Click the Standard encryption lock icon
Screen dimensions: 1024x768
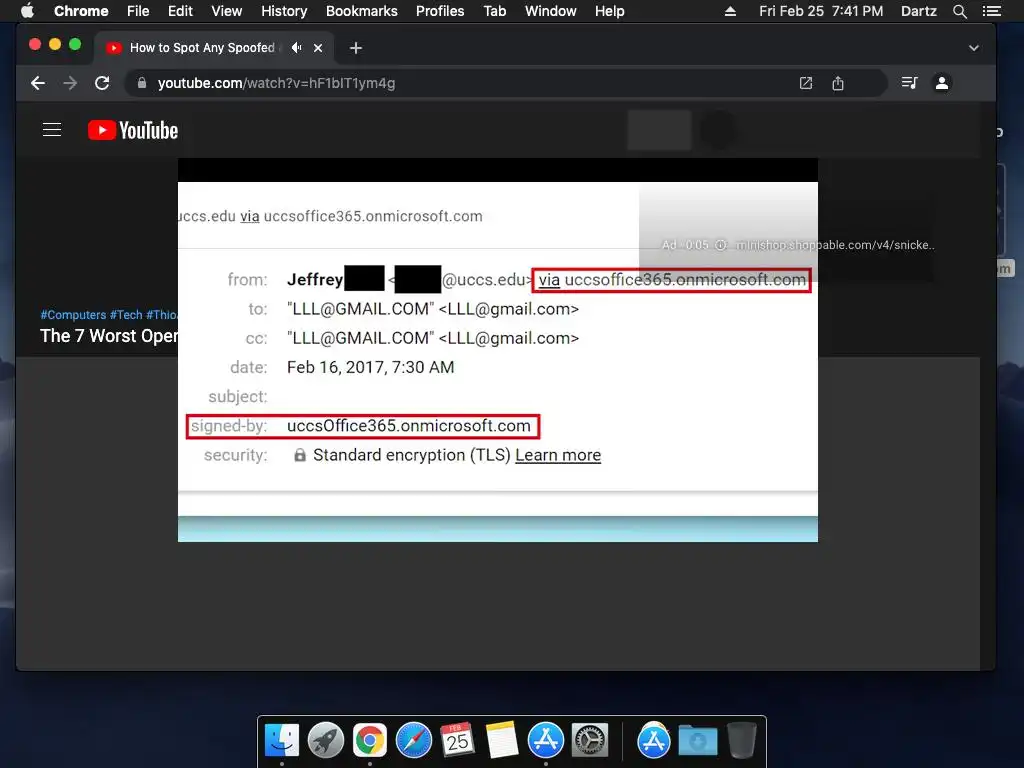click(300, 455)
